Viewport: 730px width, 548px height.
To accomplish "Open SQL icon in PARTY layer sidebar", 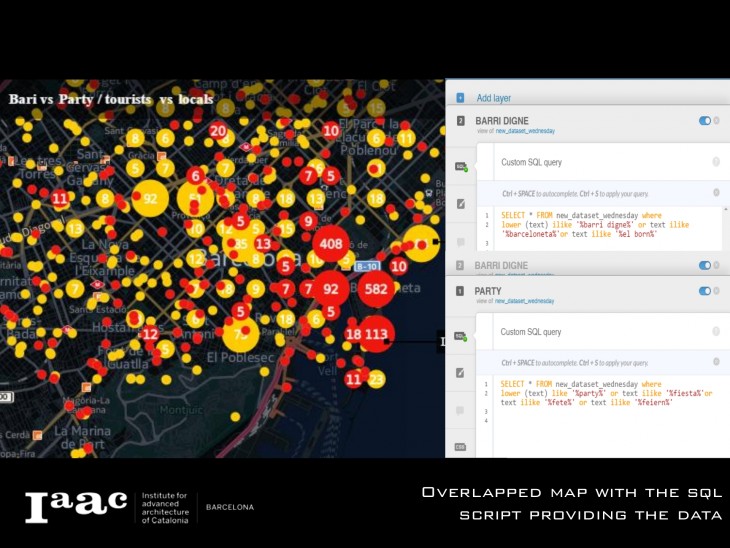I will point(460,337).
